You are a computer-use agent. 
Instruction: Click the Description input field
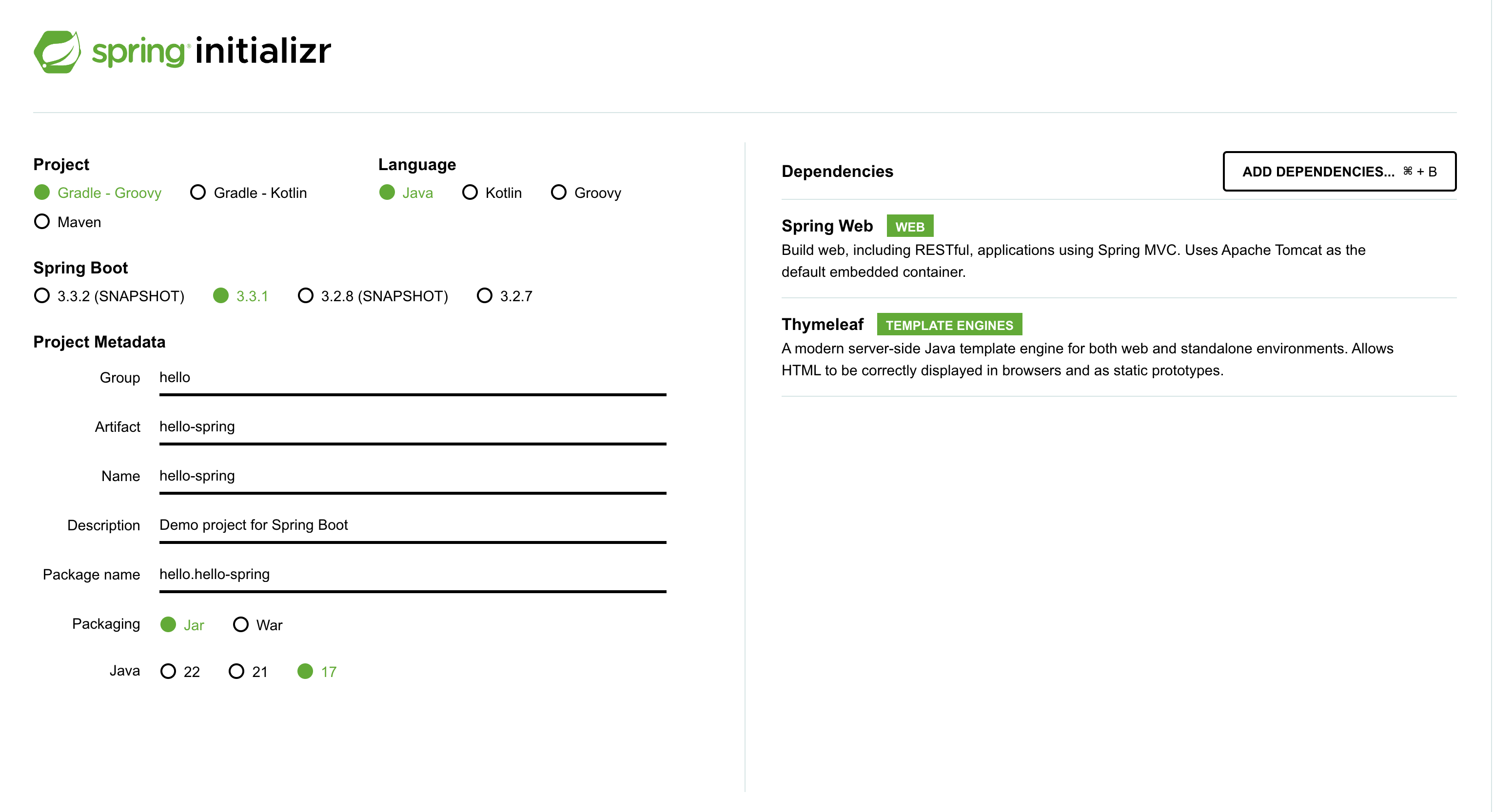(413, 526)
